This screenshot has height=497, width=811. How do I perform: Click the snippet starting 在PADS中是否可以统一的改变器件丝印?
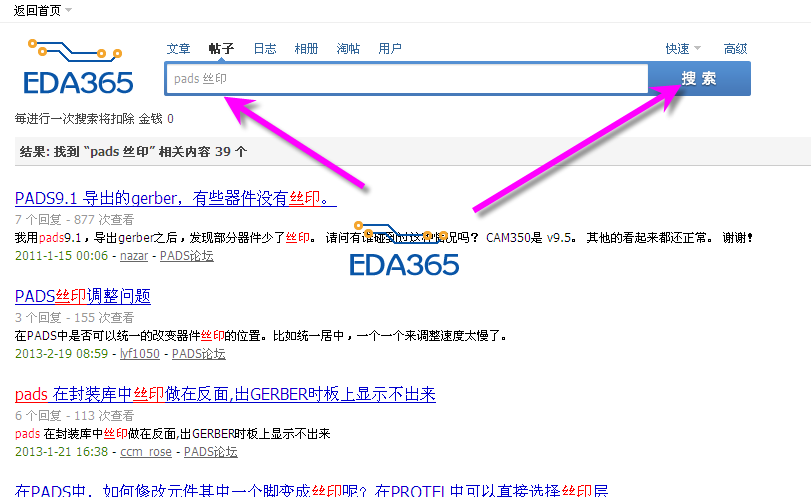(261, 336)
